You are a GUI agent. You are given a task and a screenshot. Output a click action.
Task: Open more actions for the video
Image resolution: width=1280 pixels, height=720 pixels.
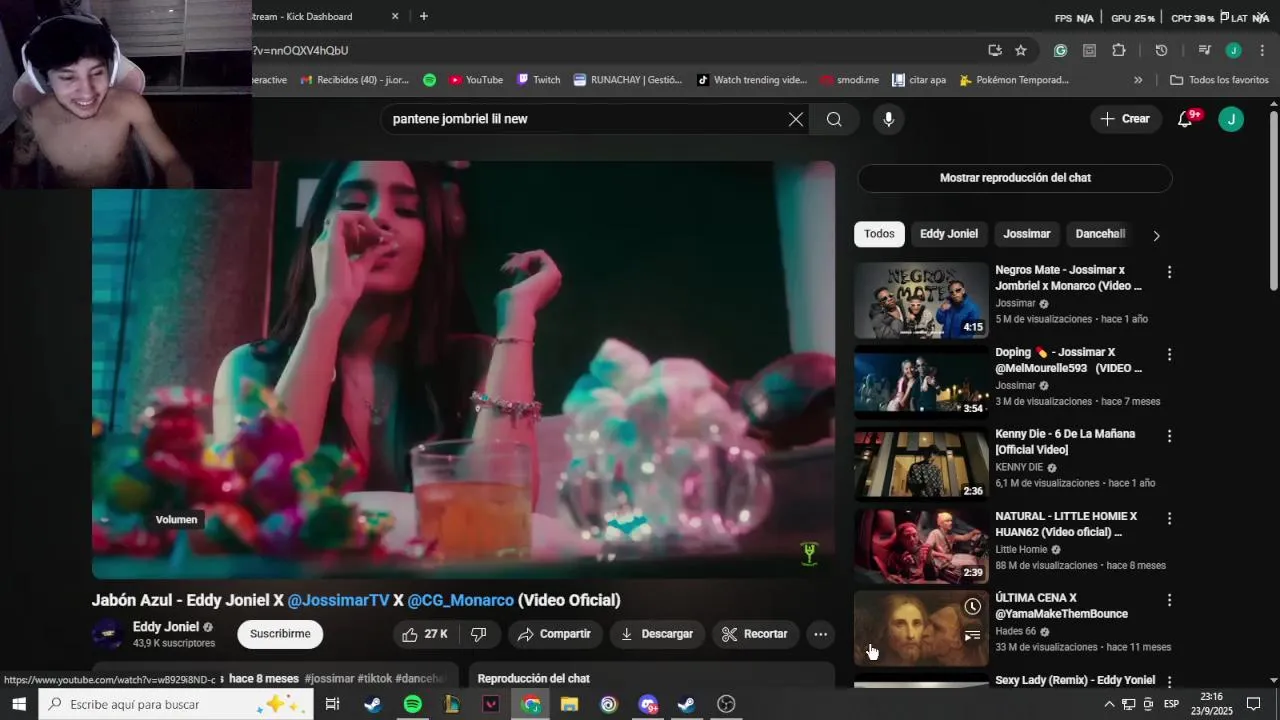820,634
